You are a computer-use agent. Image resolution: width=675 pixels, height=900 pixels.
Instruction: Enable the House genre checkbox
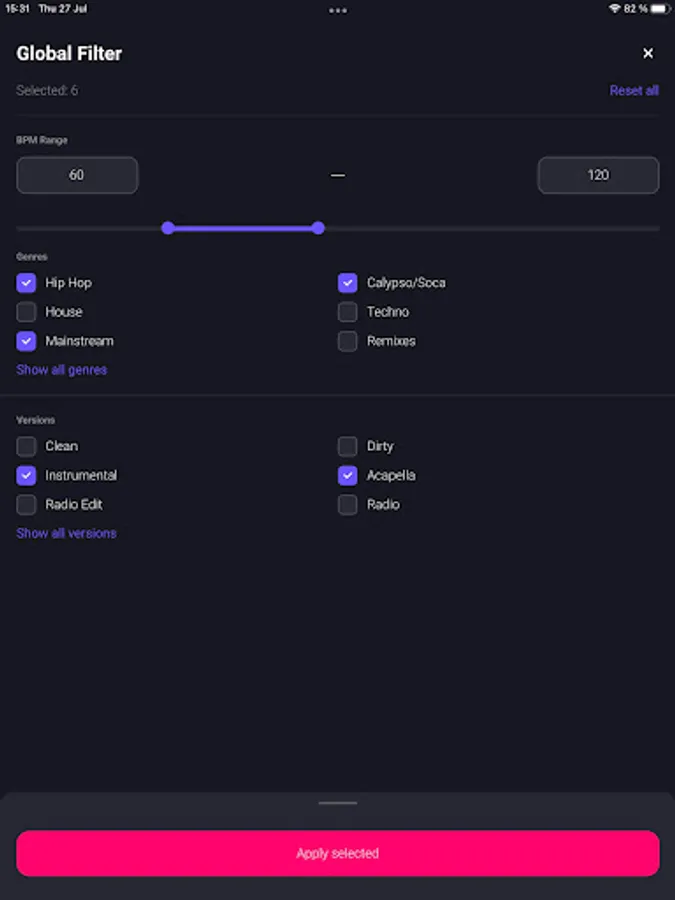pyautogui.click(x=27, y=312)
